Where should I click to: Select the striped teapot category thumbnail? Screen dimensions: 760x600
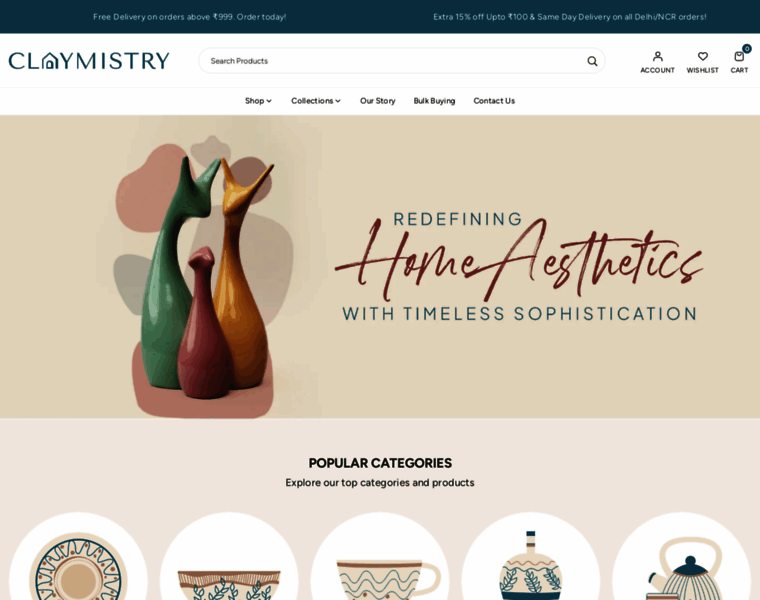[681, 556]
